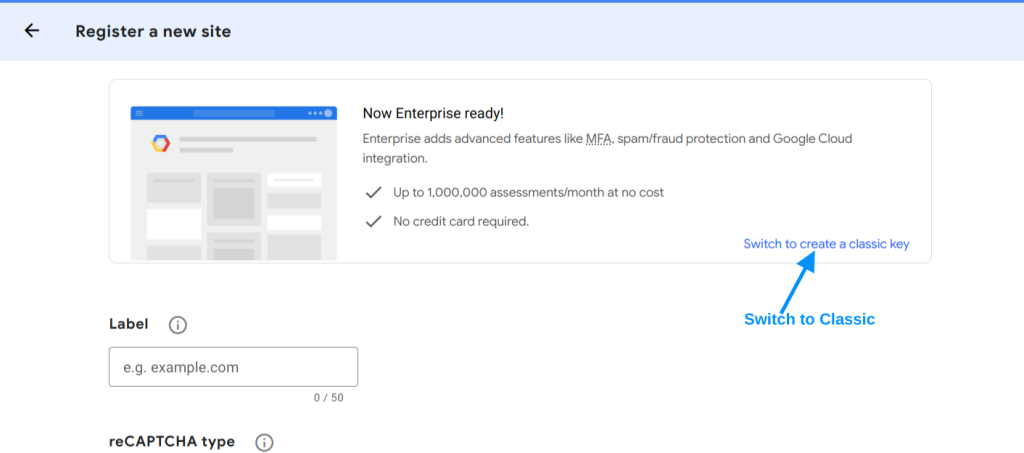Click the No credit card required text
Viewport: 1024px width, 453px height.
click(461, 221)
